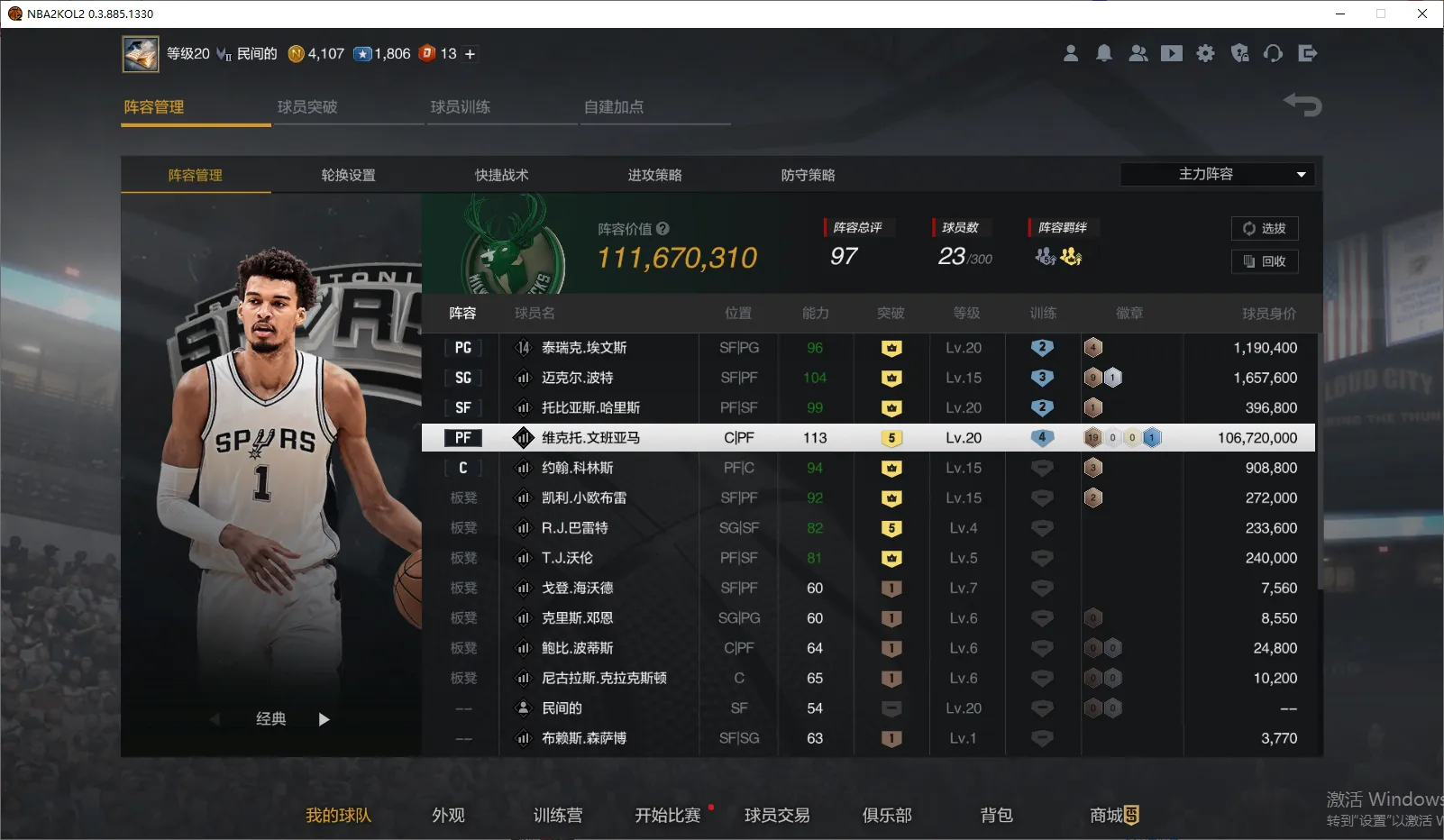Image resolution: width=1444 pixels, height=840 pixels.
Task: Open the 防守策略 sub-tab
Action: [809, 175]
